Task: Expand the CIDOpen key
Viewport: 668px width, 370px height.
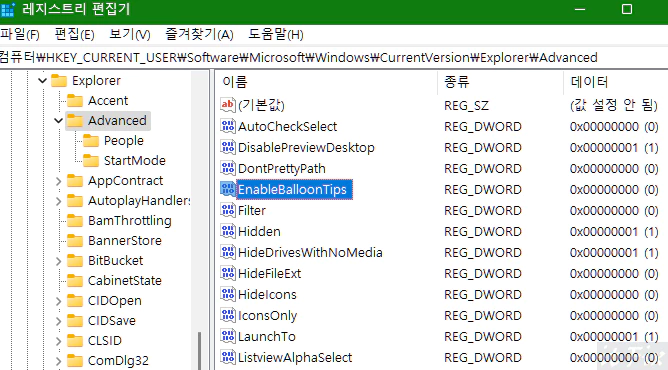Action: [58, 301]
